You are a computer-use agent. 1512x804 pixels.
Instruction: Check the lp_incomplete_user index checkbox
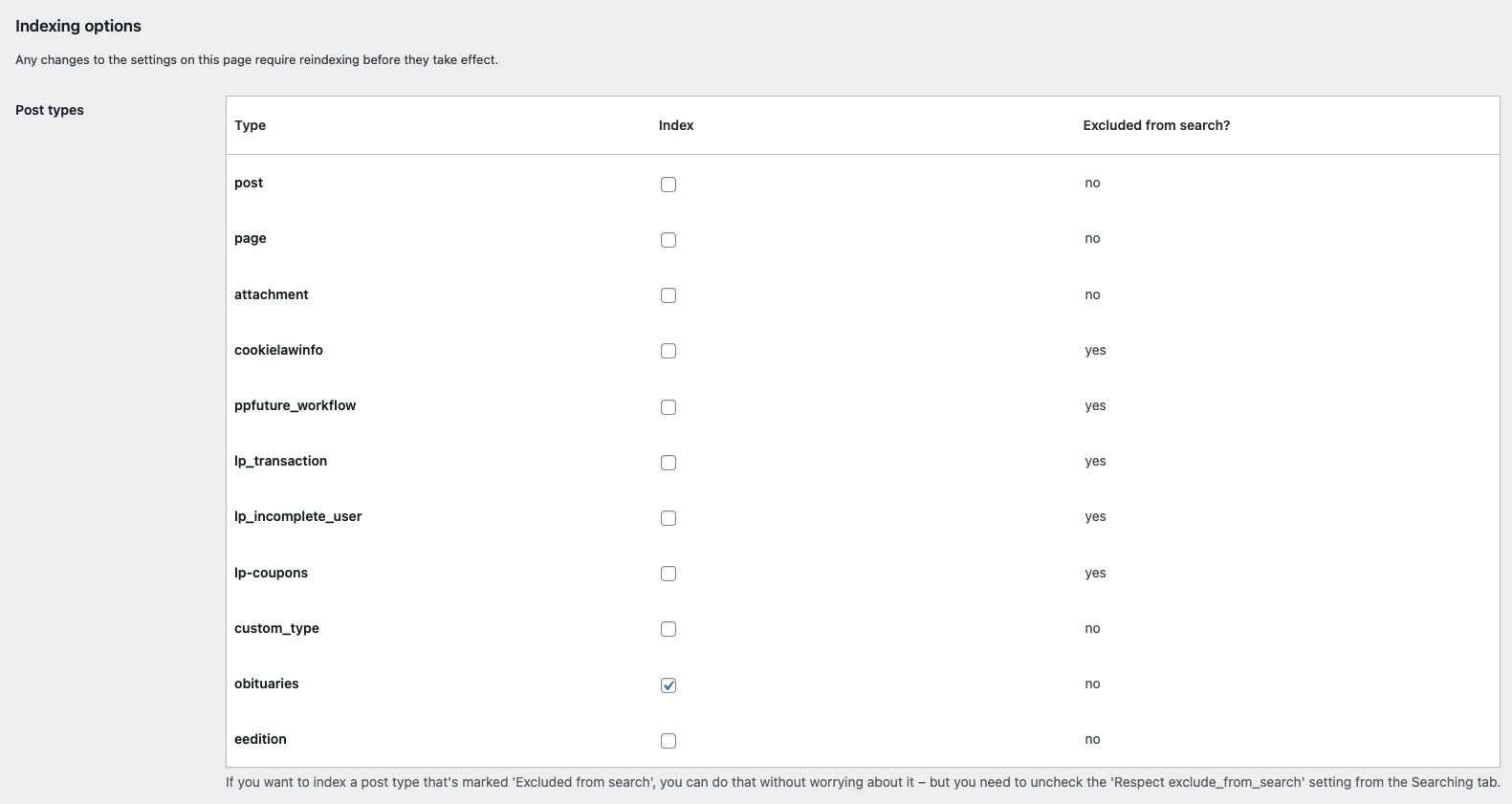pos(668,518)
